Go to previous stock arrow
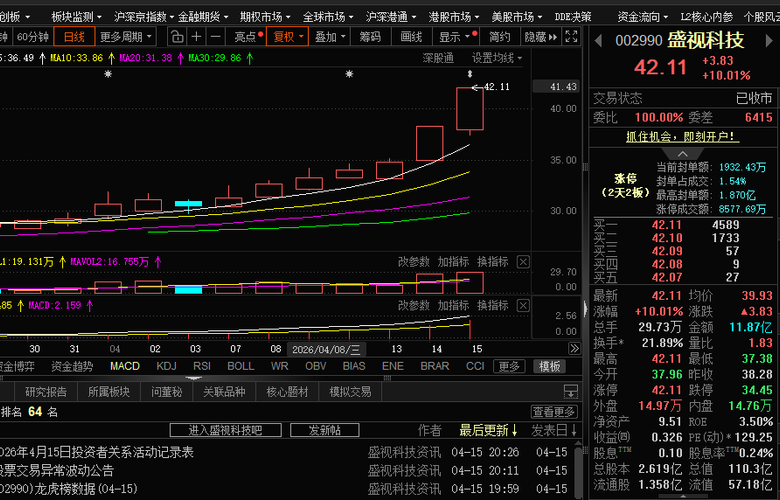Viewport: 780px width, 500px height. click(x=598, y=41)
